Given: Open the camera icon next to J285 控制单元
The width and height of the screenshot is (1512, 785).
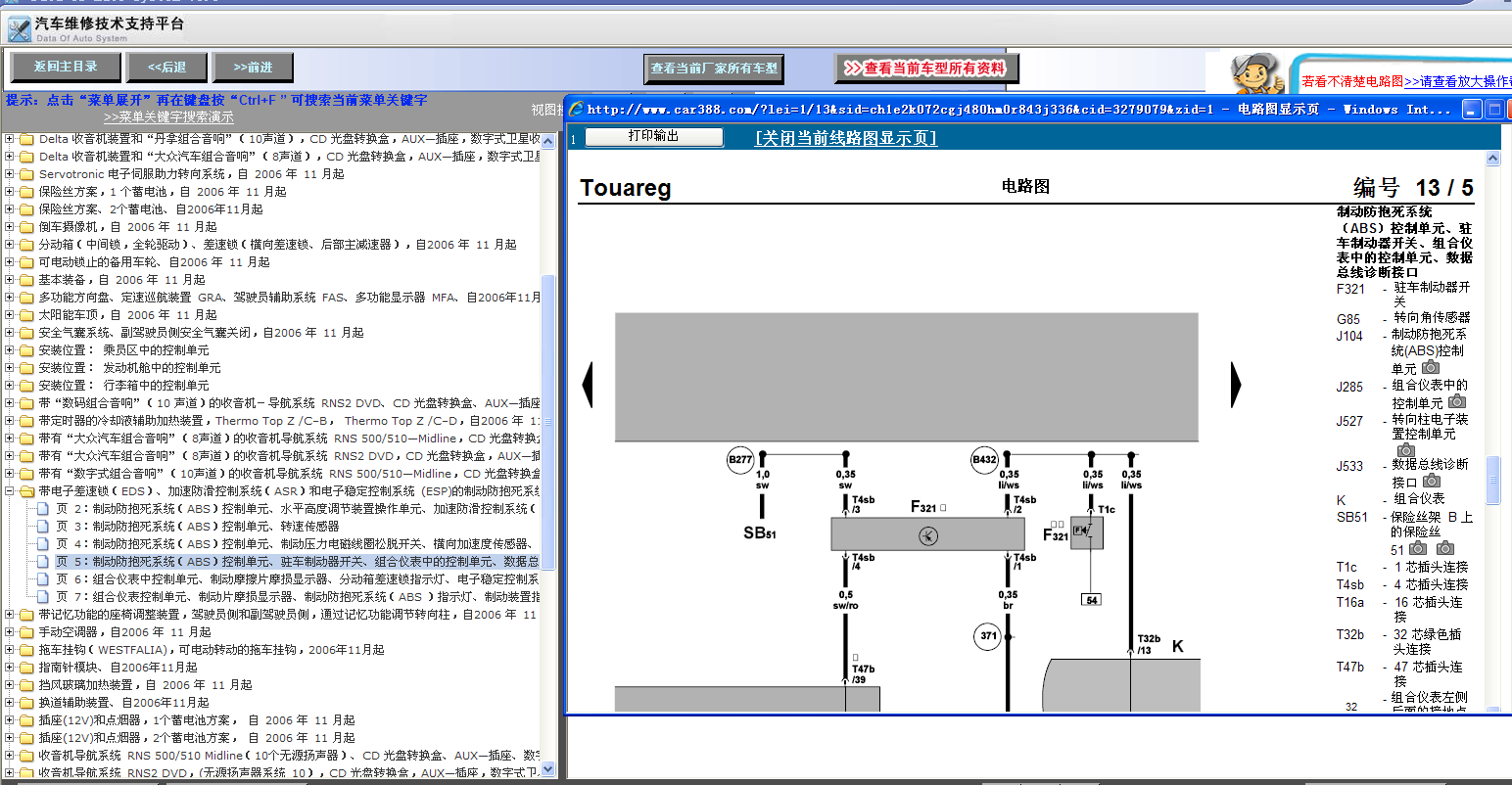Looking at the screenshot, I should click(x=1457, y=401).
